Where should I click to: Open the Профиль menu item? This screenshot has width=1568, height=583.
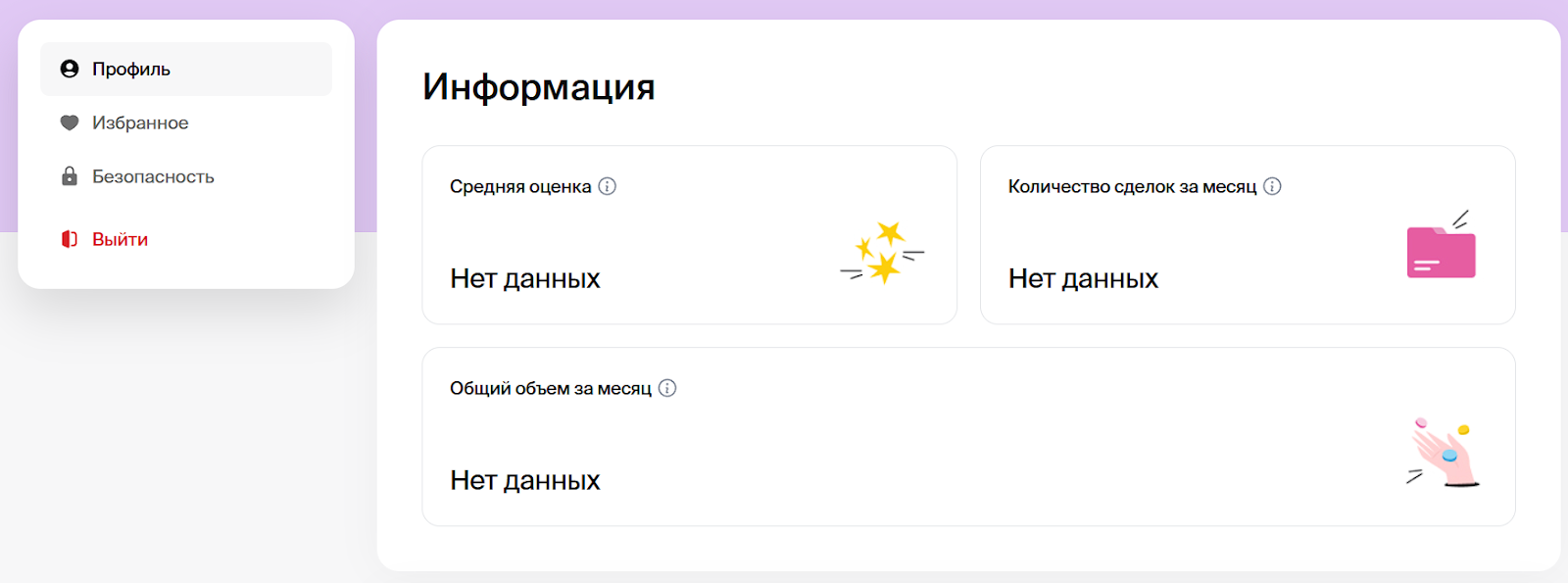click(131, 69)
